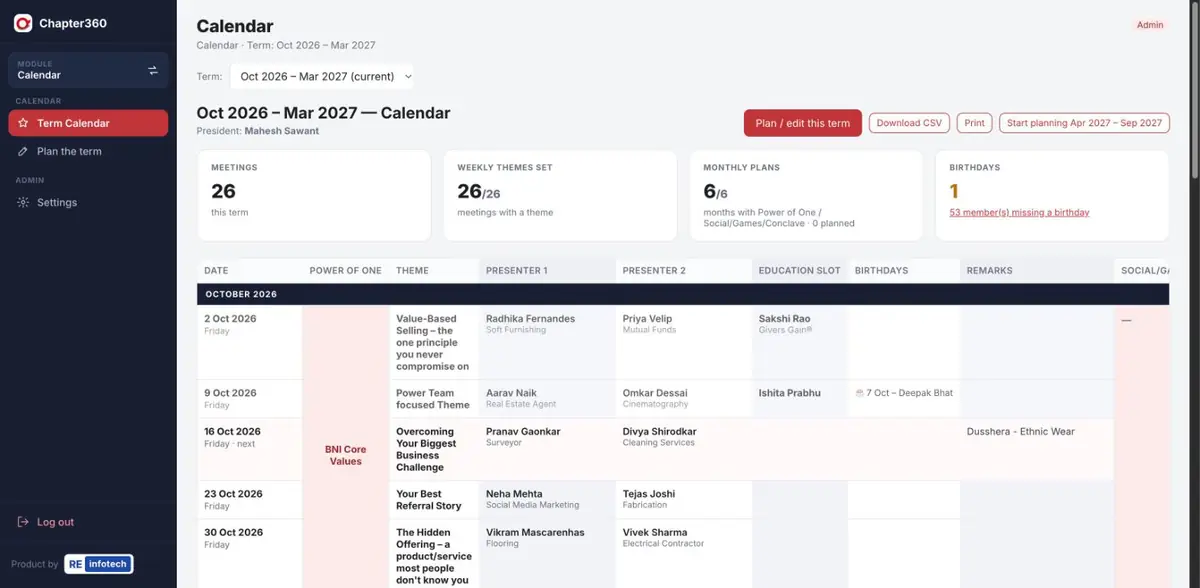This screenshot has width=1200, height=588.
Task: Click the RE infotech product logo
Action: point(98,564)
